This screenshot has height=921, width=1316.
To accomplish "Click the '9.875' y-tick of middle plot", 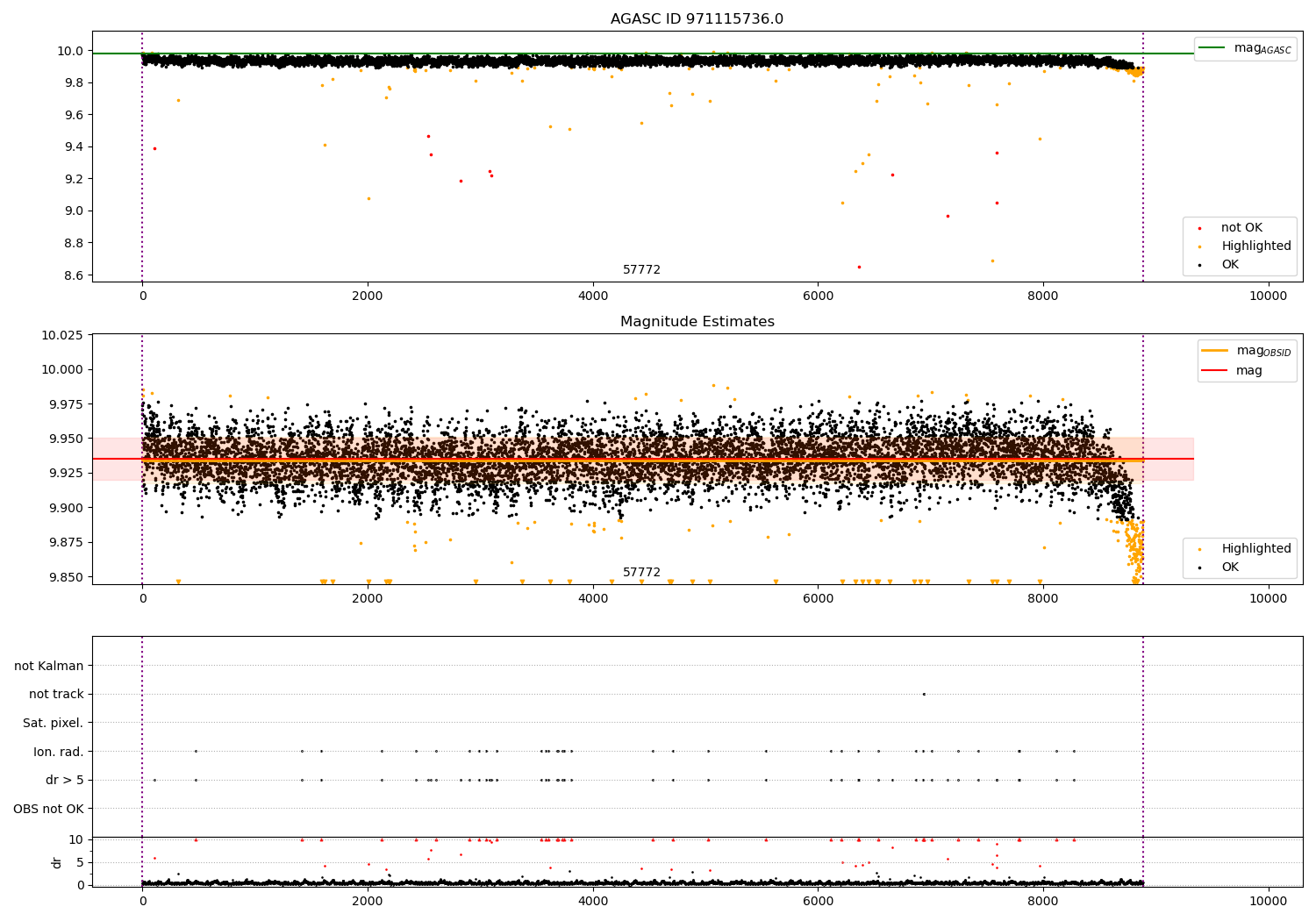I will point(67,543).
